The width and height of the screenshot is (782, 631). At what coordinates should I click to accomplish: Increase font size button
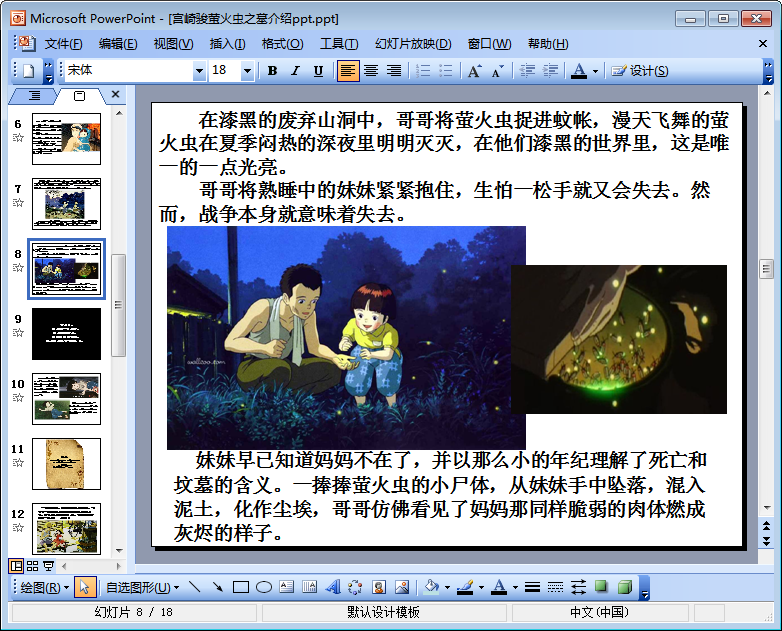pos(474,71)
